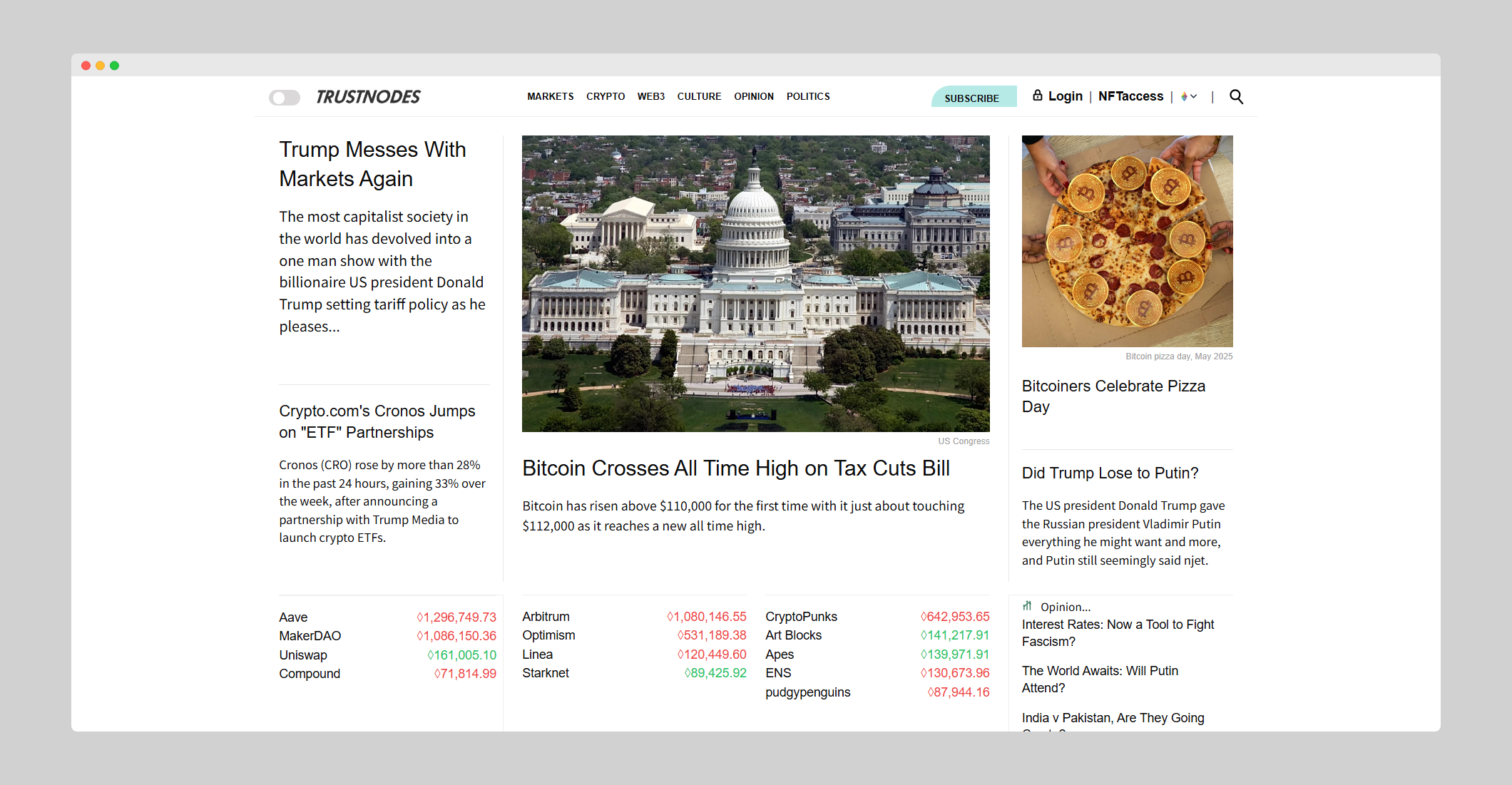The width and height of the screenshot is (1512, 785).
Task: Select CryptoPunks in the price list
Action: click(x=800, y=616)
